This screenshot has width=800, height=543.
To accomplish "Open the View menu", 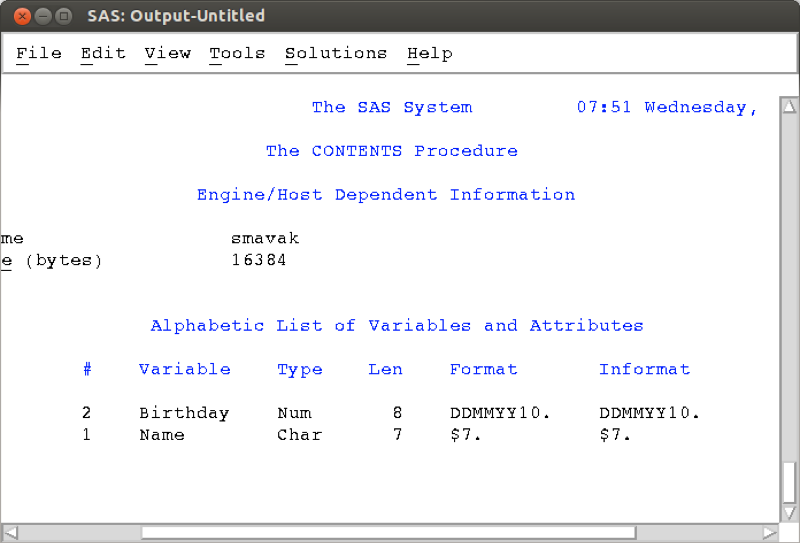I will coord(167,53).
